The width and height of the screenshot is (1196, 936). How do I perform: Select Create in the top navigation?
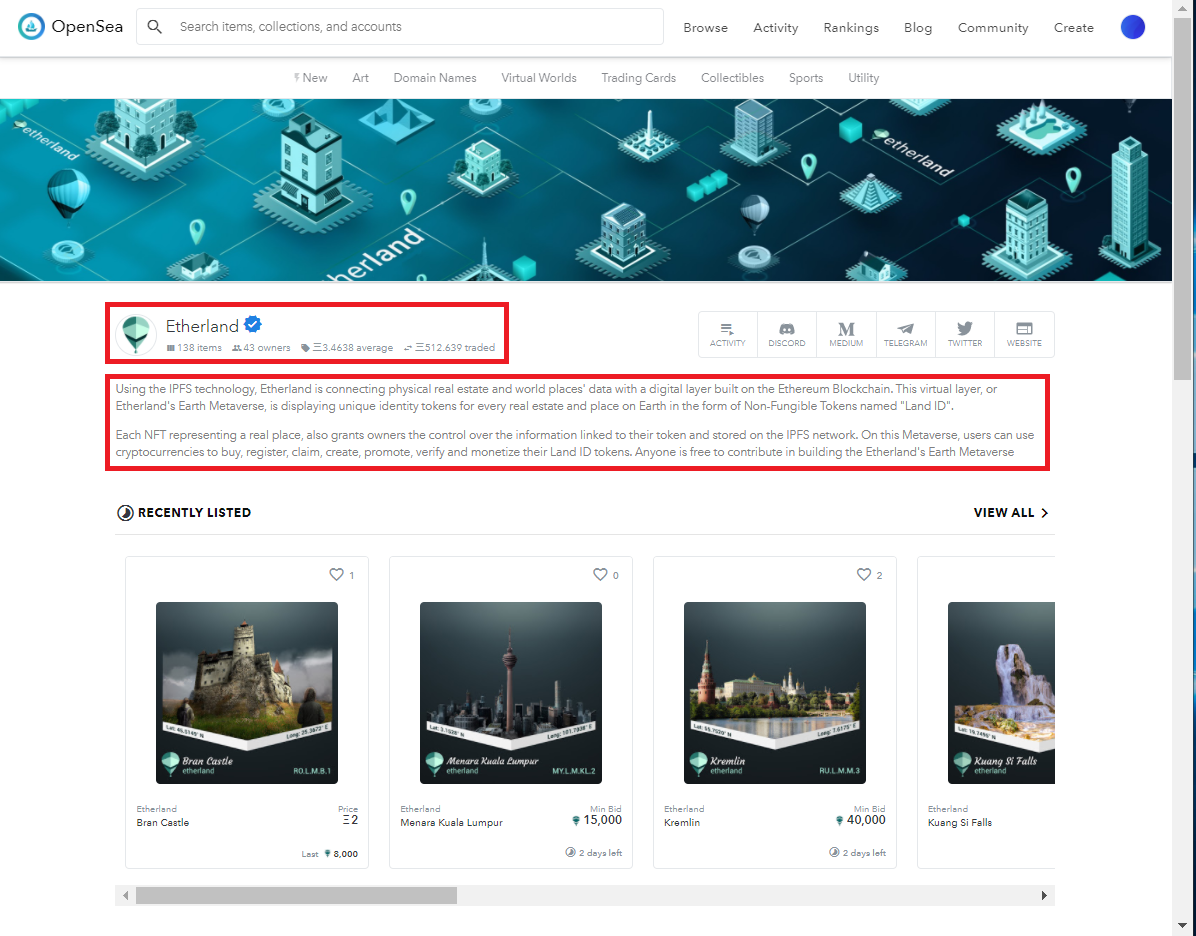(1074, 27)
